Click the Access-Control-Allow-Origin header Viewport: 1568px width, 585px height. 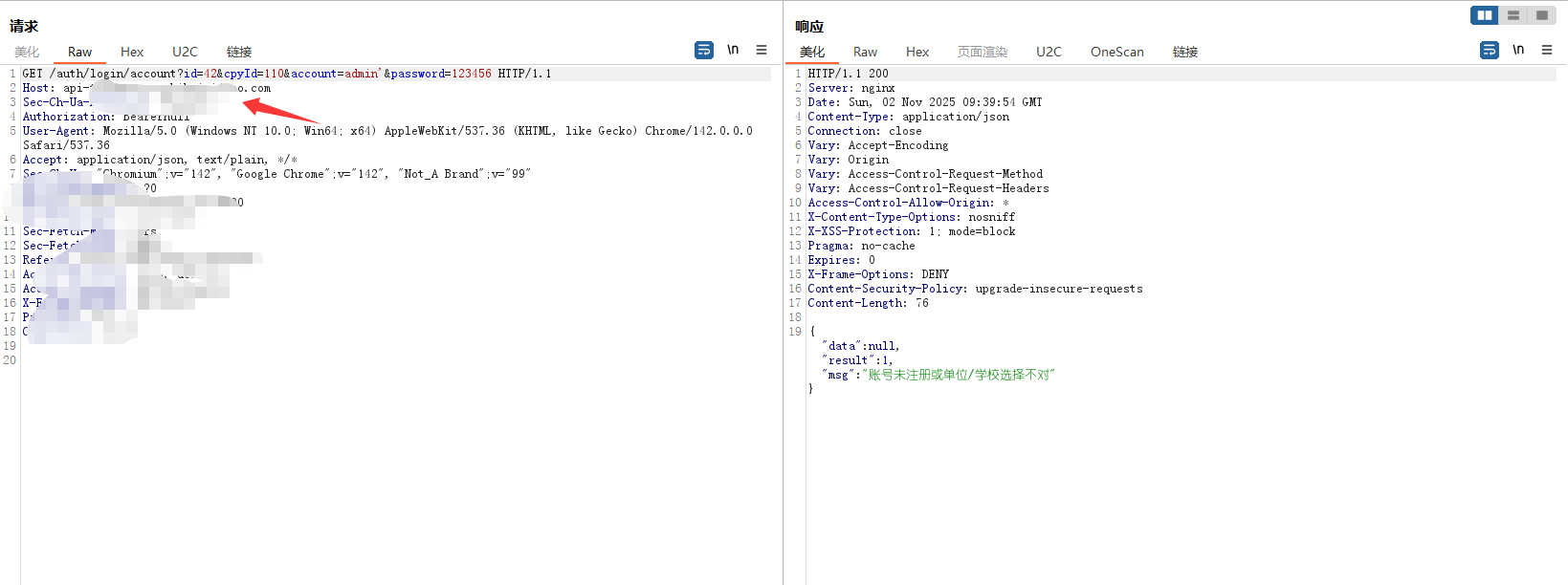(909, 203)
